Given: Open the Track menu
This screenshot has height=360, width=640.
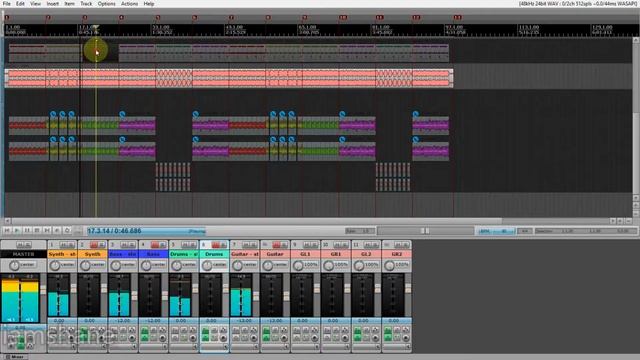Looking at the screenshot, I should coord(86,4).
